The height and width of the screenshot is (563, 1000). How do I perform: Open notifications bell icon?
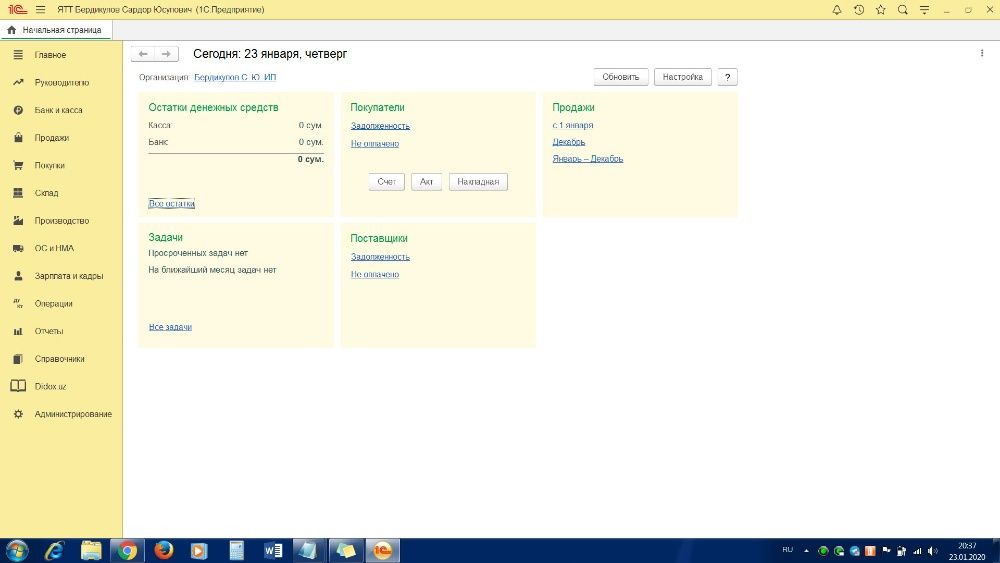(x=837, y=10)
